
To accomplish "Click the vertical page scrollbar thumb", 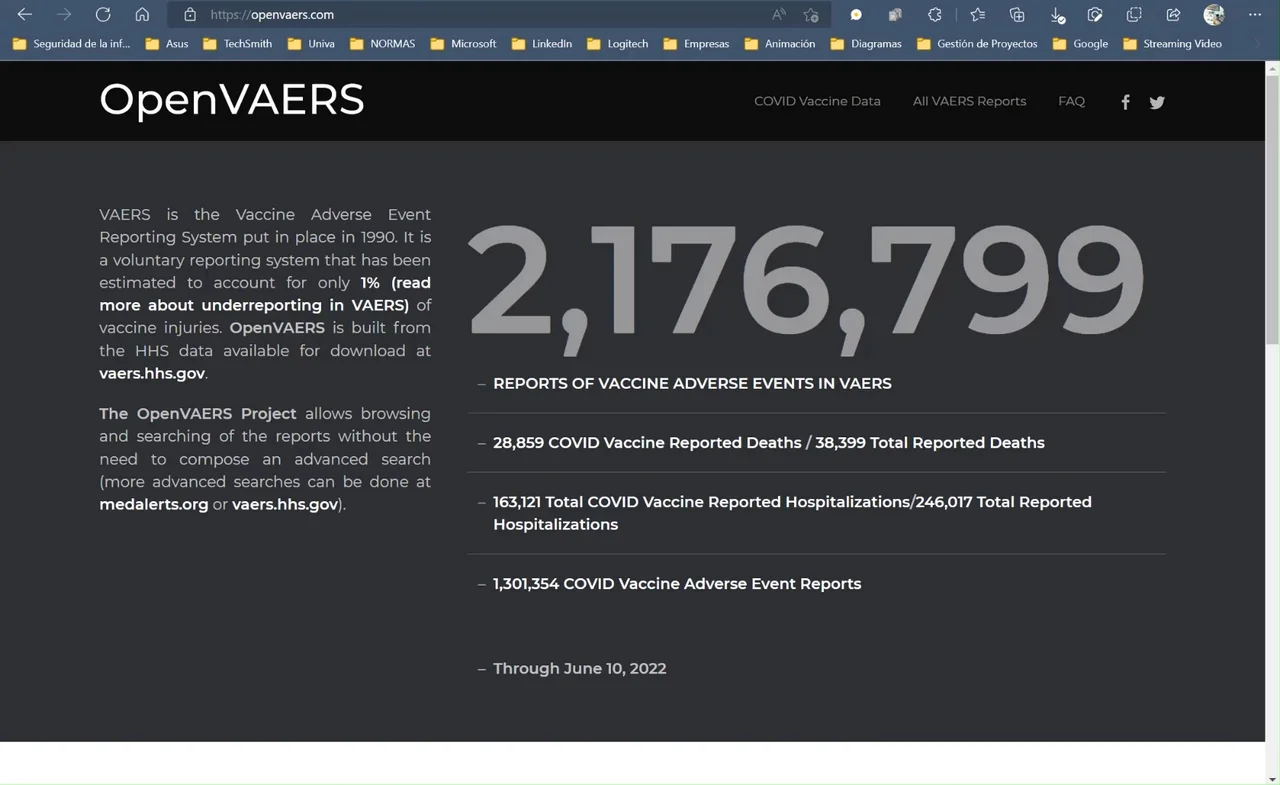I will click(x=1272, y=210).
